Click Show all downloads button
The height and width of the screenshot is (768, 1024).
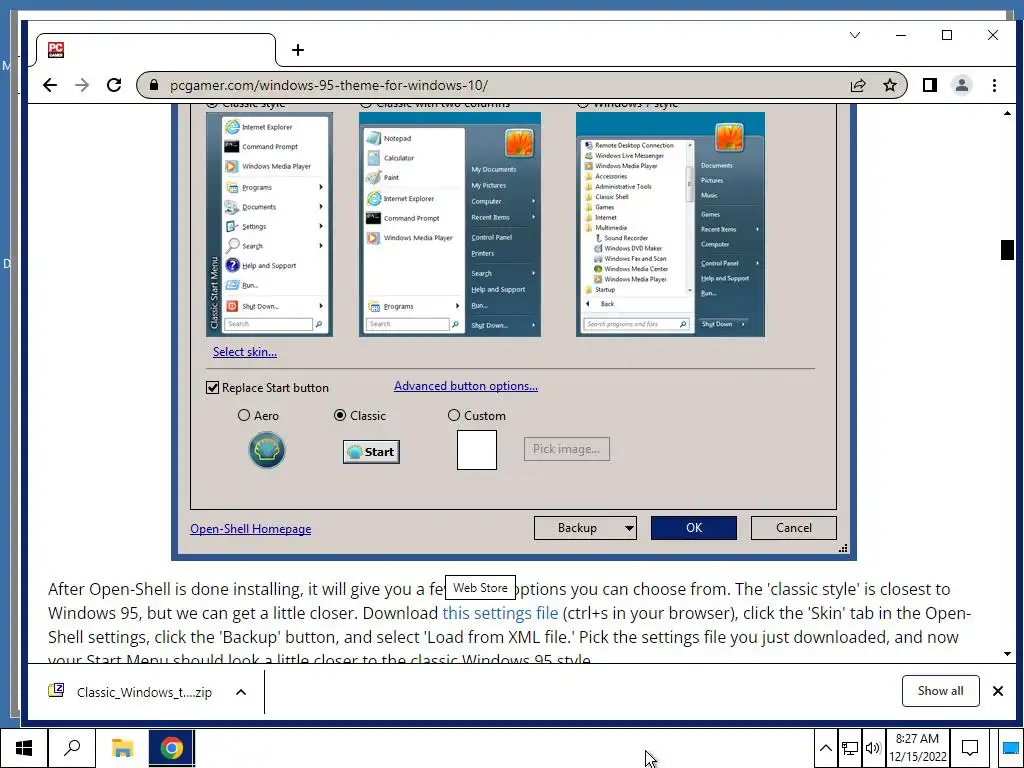[x=940, y=691]
